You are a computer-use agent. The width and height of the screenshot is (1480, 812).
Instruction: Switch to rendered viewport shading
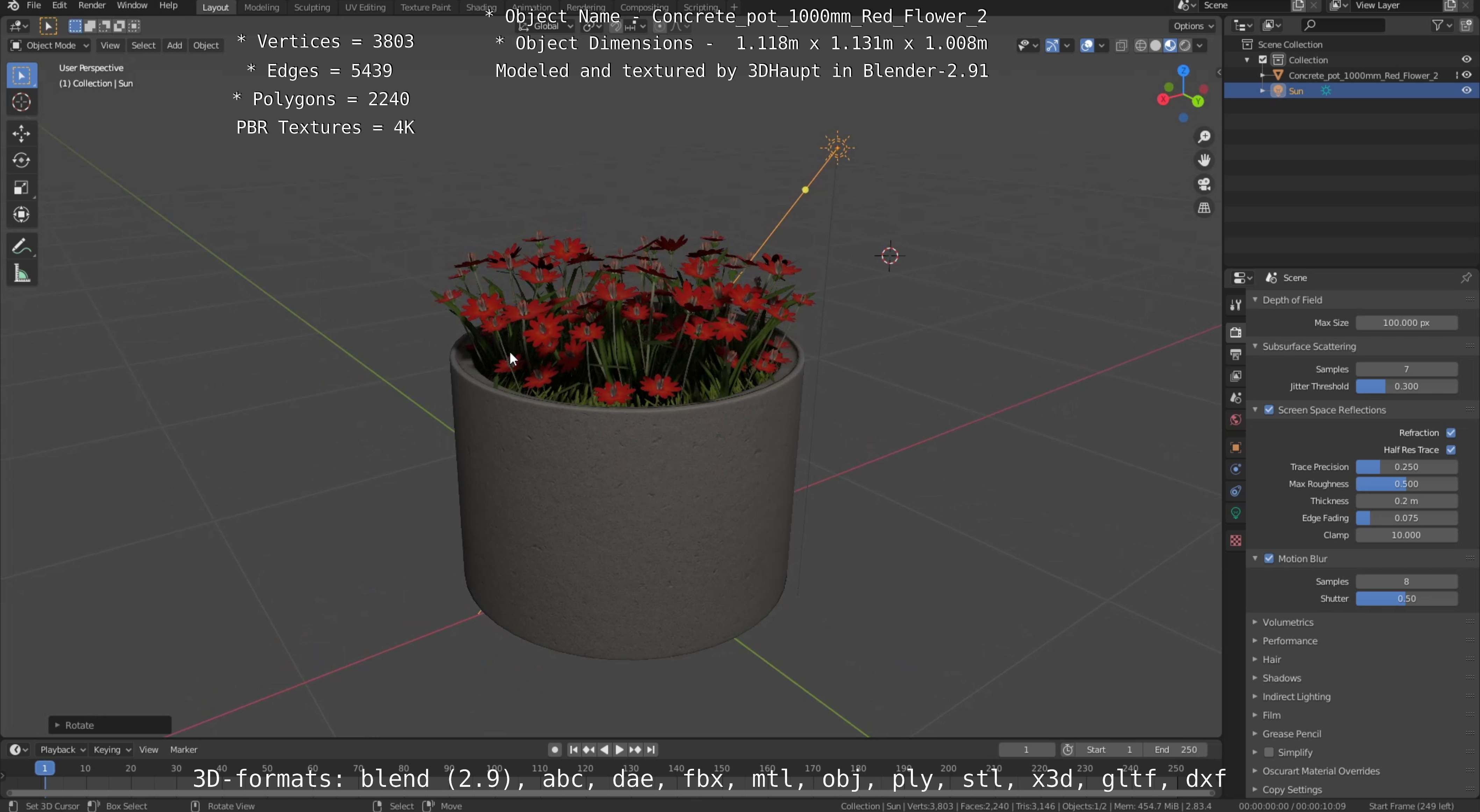1185,45
